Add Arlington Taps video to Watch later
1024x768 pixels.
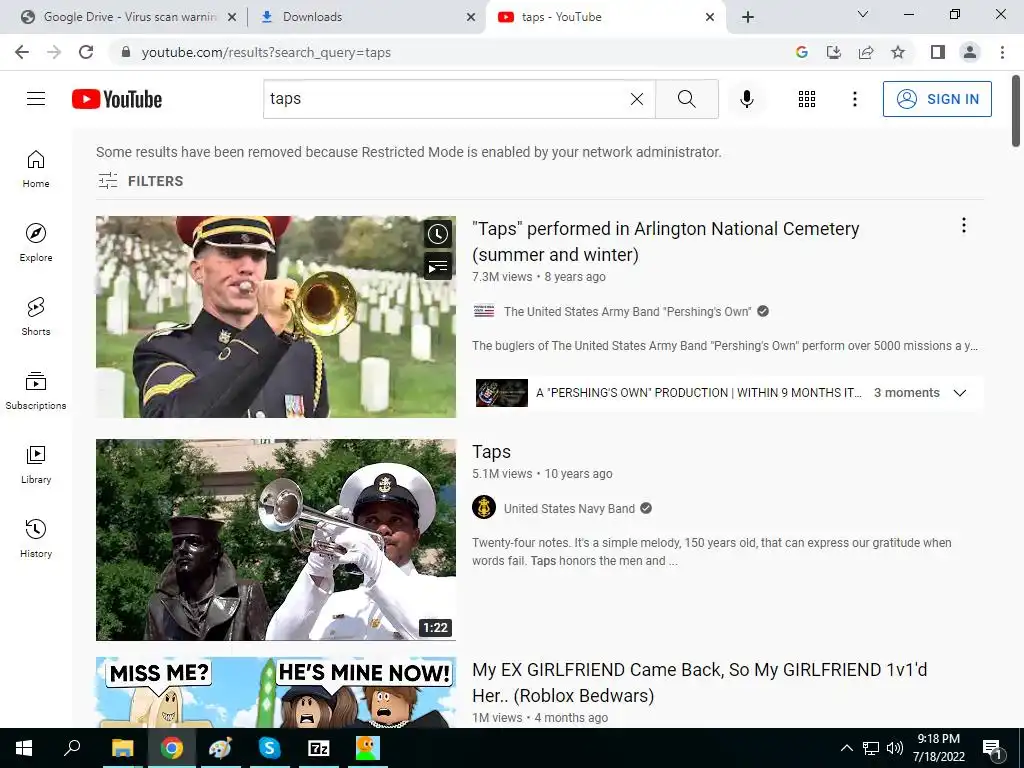(x=438, y=234)
